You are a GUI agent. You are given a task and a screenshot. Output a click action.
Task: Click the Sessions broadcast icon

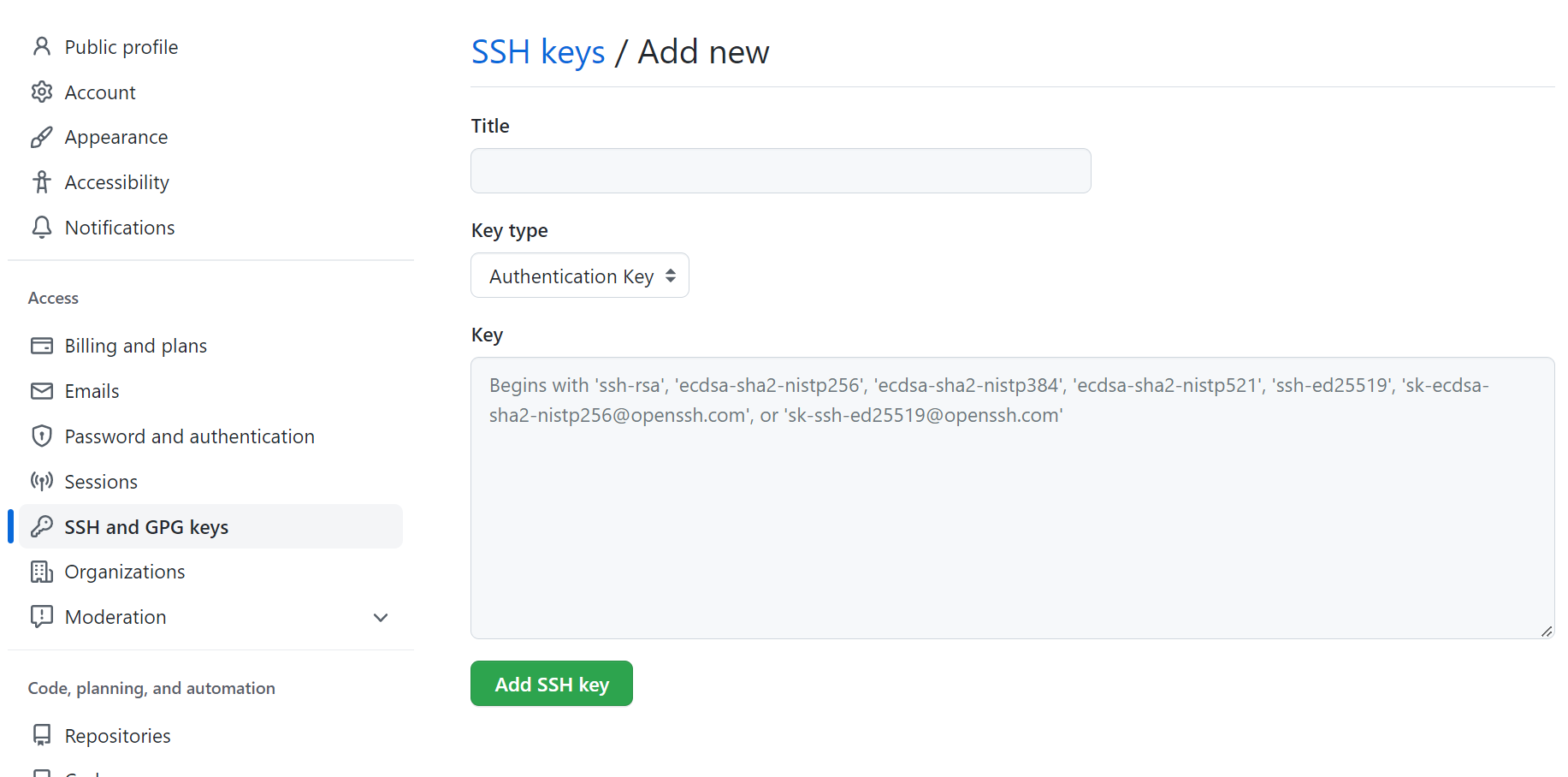coord(41,481)
